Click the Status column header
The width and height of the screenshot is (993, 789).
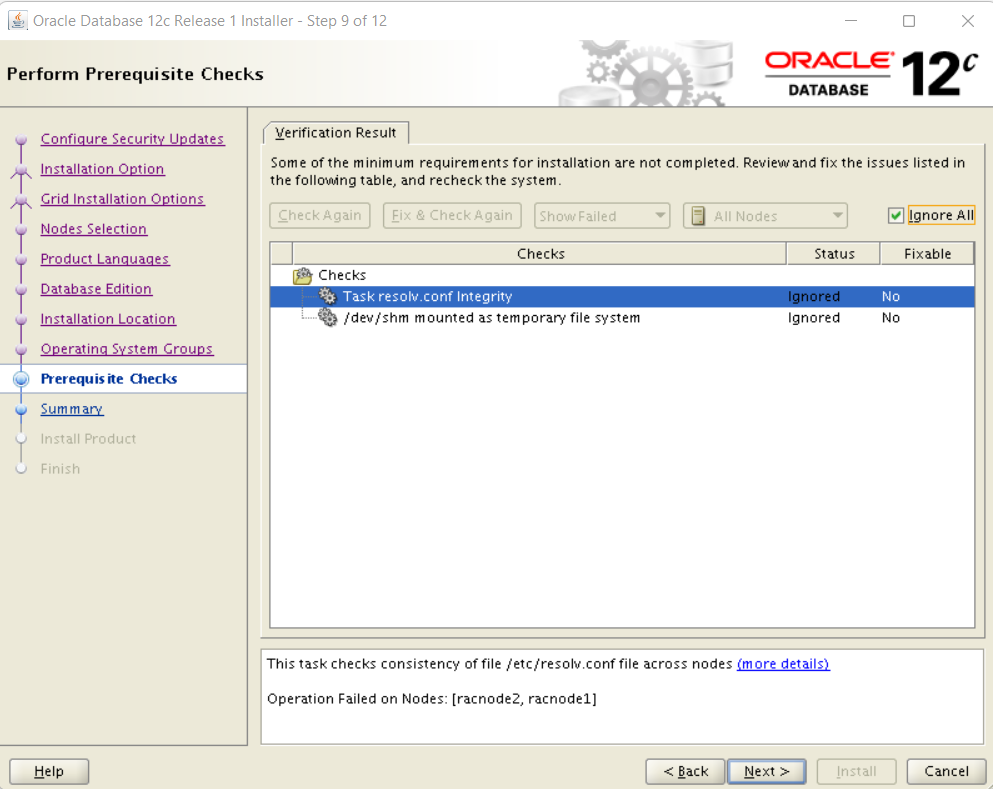834,254
